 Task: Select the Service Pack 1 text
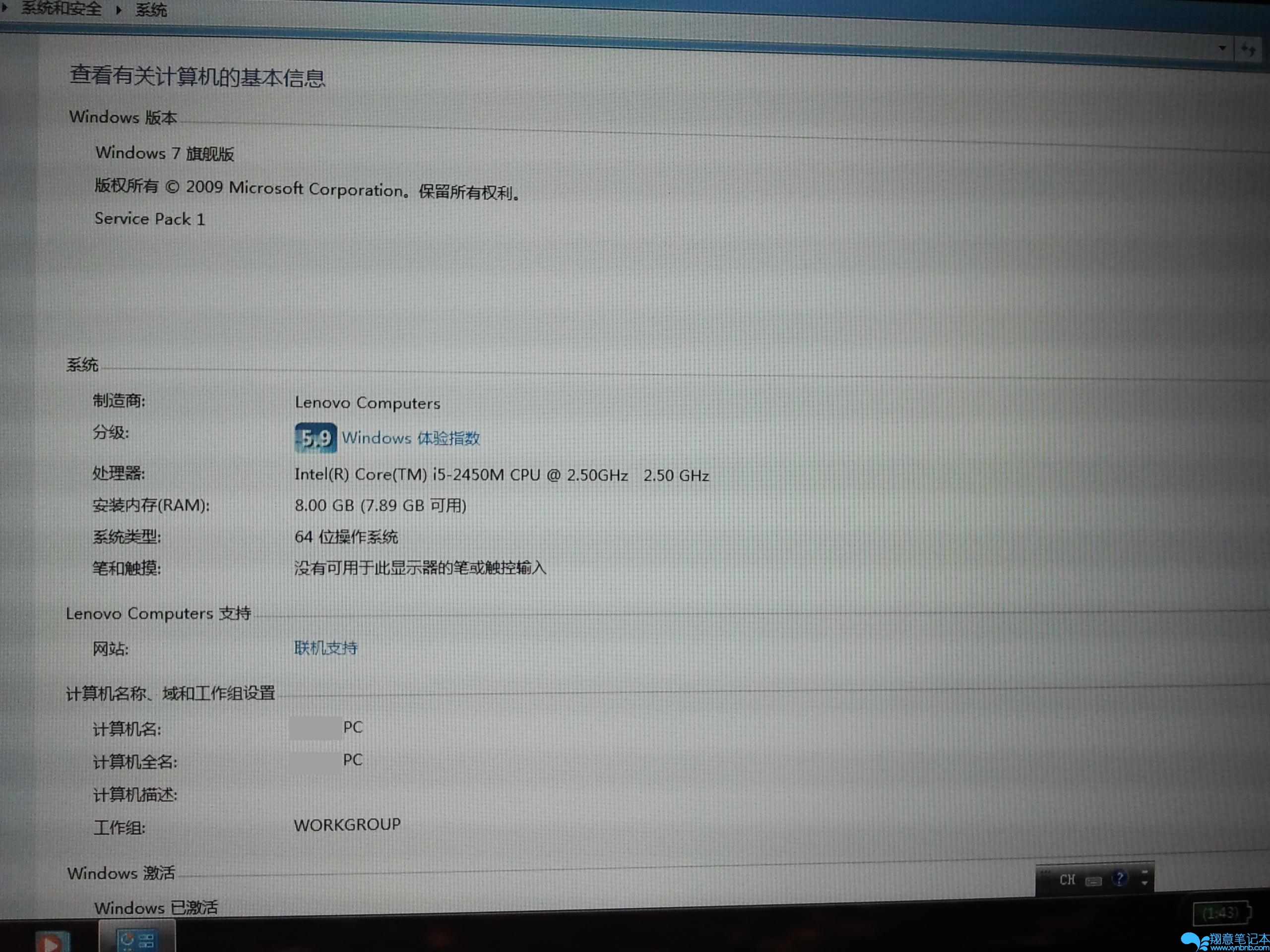(x=149, y=219)
